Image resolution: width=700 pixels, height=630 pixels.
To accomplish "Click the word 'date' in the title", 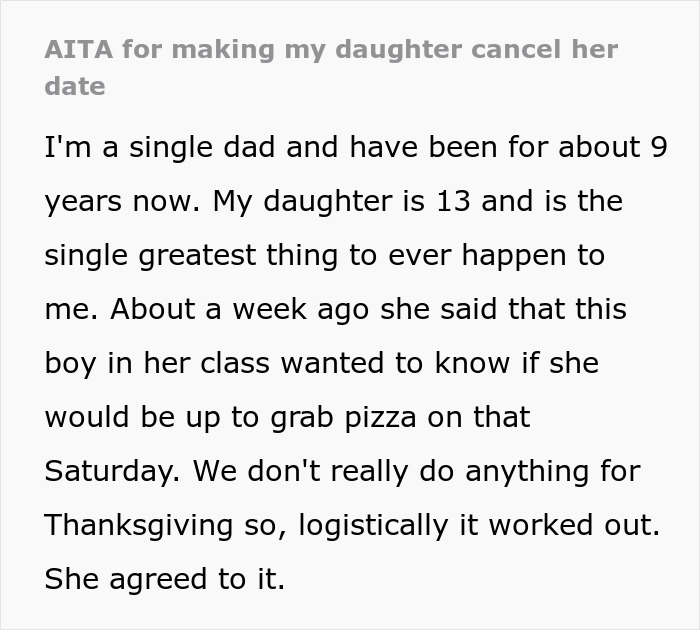I will [x=75, y=86].
